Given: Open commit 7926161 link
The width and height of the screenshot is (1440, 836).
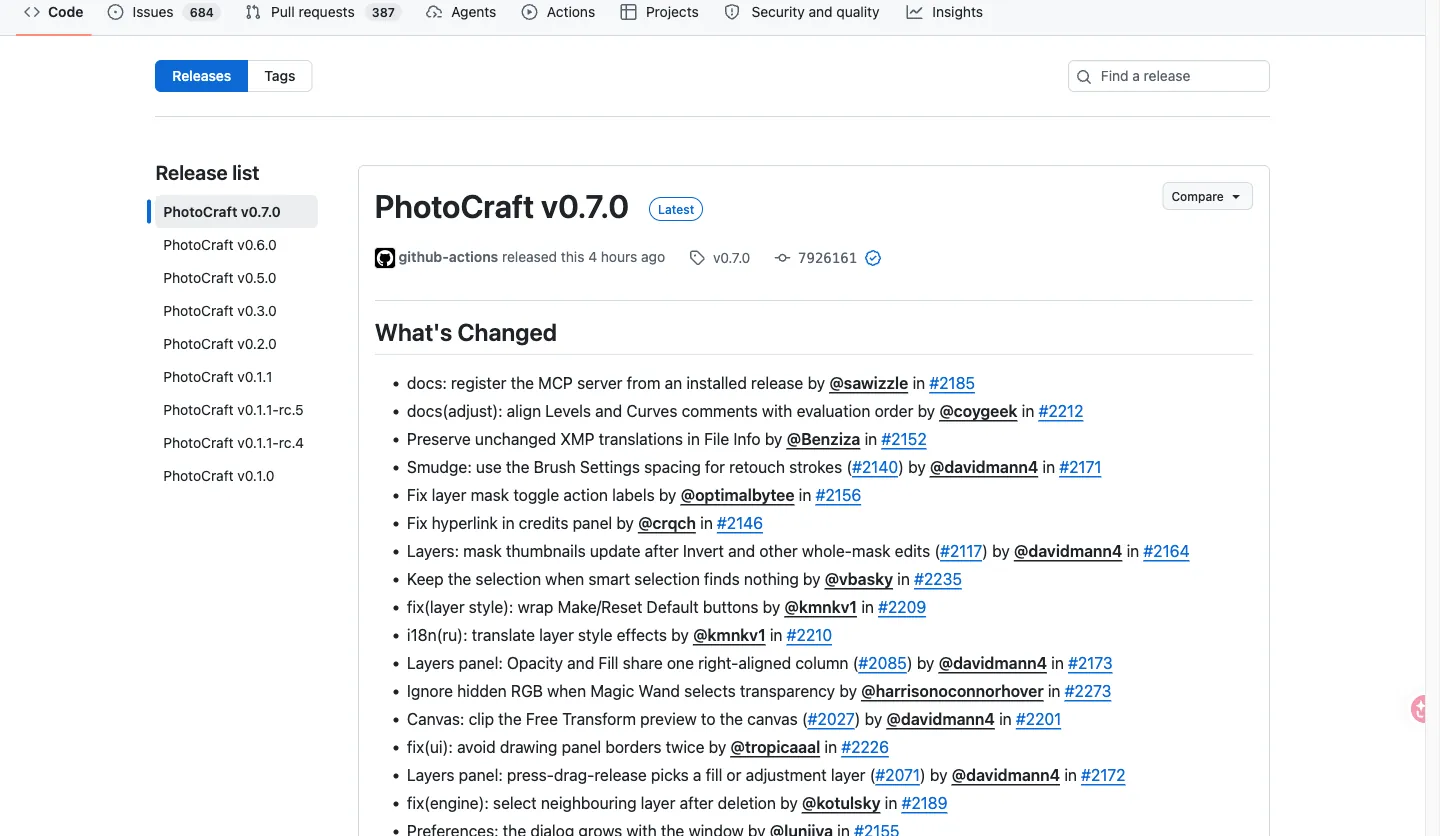Looking at the screenshot, I should (827, 258).
